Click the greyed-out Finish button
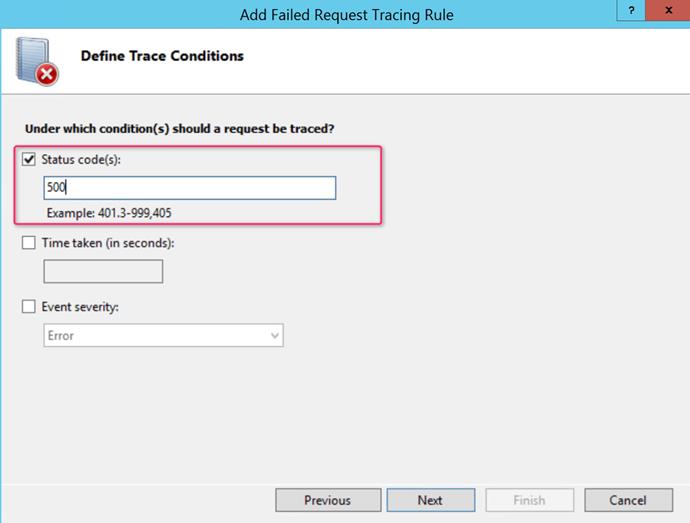 pos(529,500)
